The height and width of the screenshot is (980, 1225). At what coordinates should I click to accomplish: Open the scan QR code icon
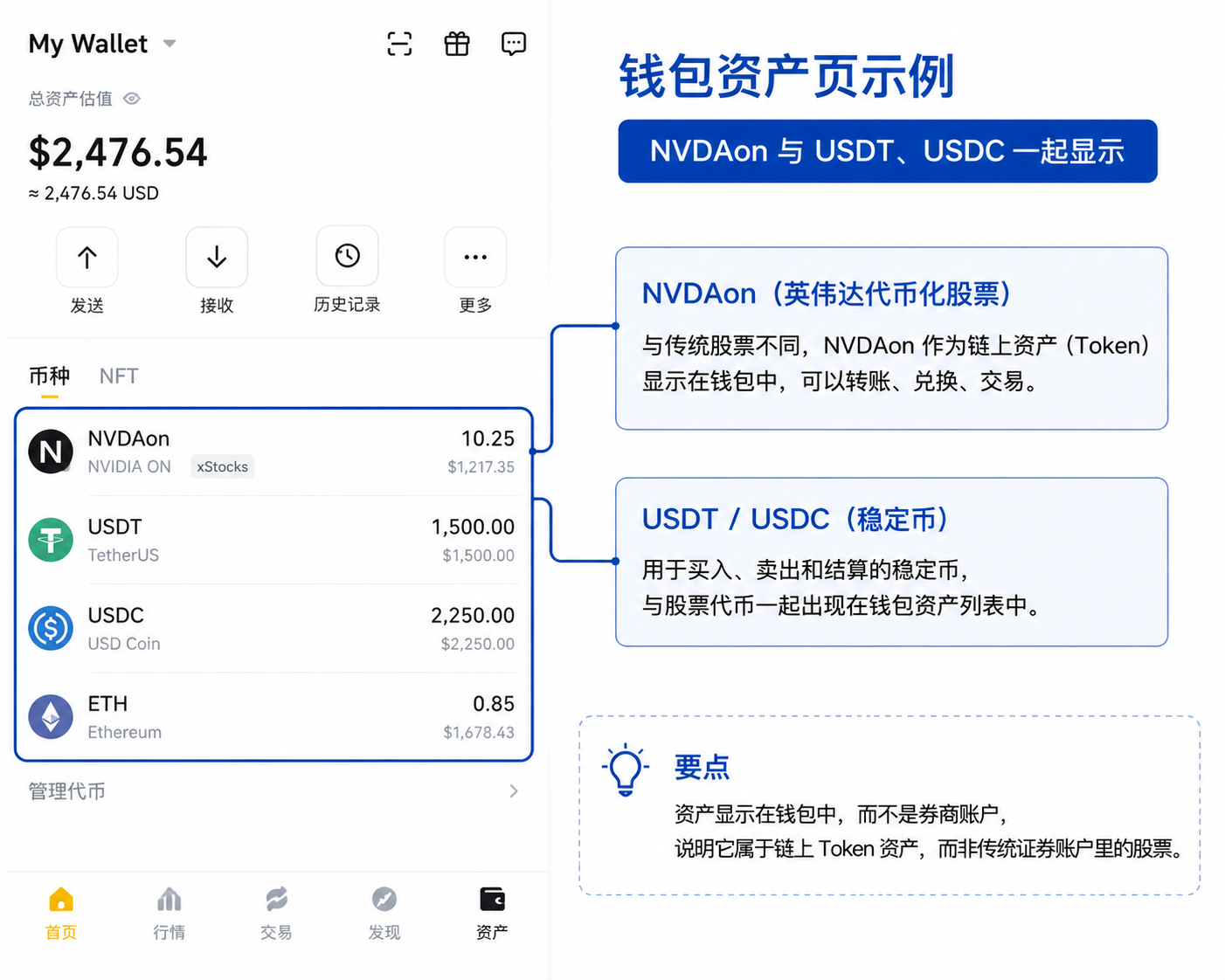(x=399, y=44)
